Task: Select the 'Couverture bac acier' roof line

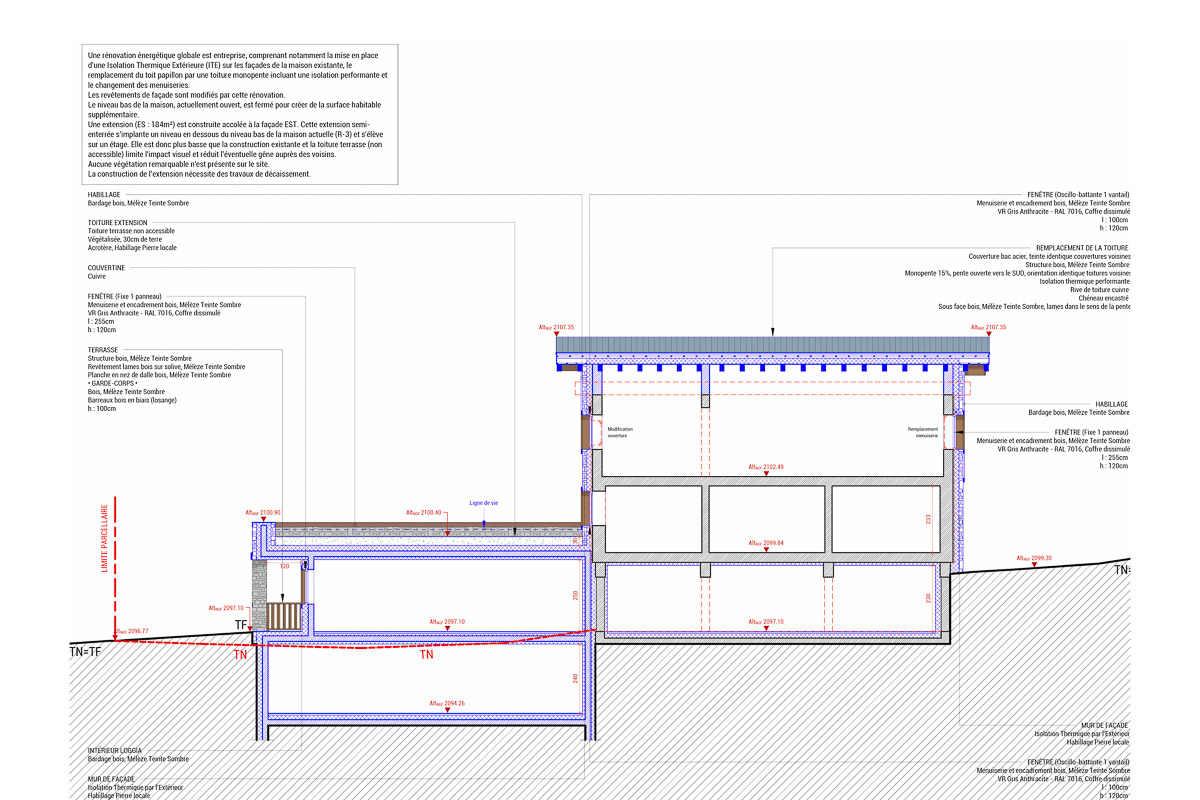Action: (x=1049, y=256)
